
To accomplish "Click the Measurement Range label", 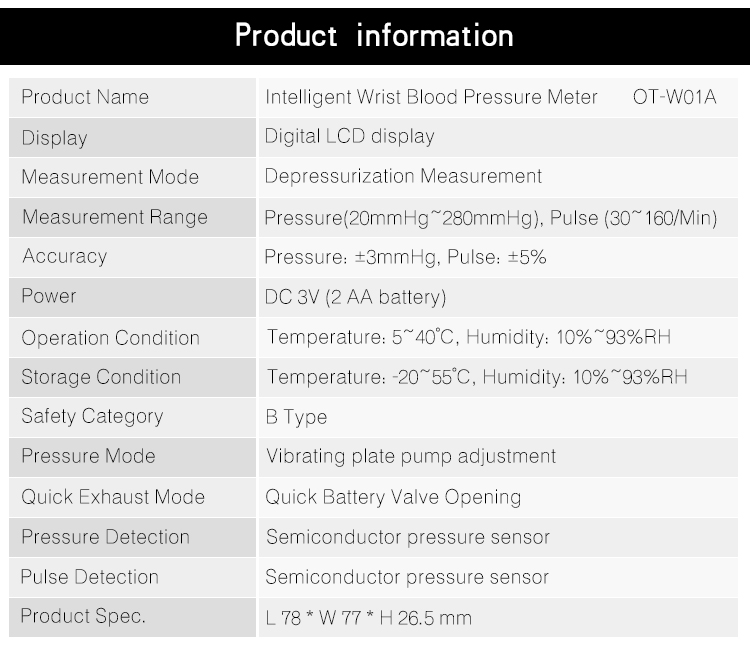I will [115, 218].
